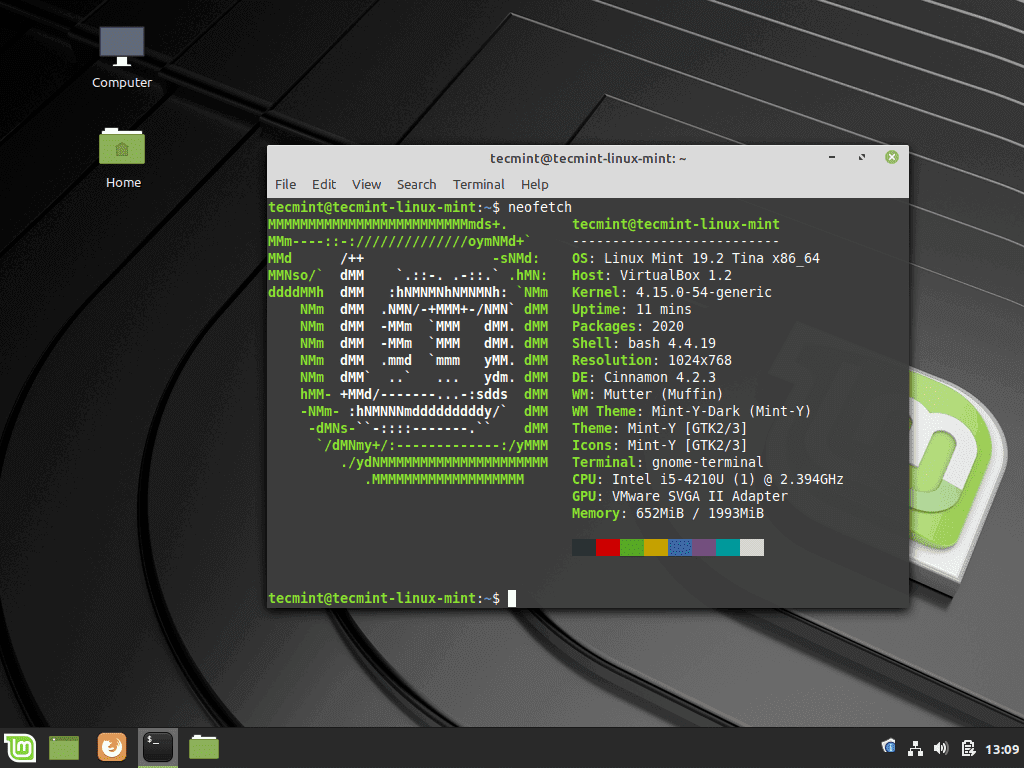
Task: Open the Files manager from the taskbar
Action: (x=203, y=747)
